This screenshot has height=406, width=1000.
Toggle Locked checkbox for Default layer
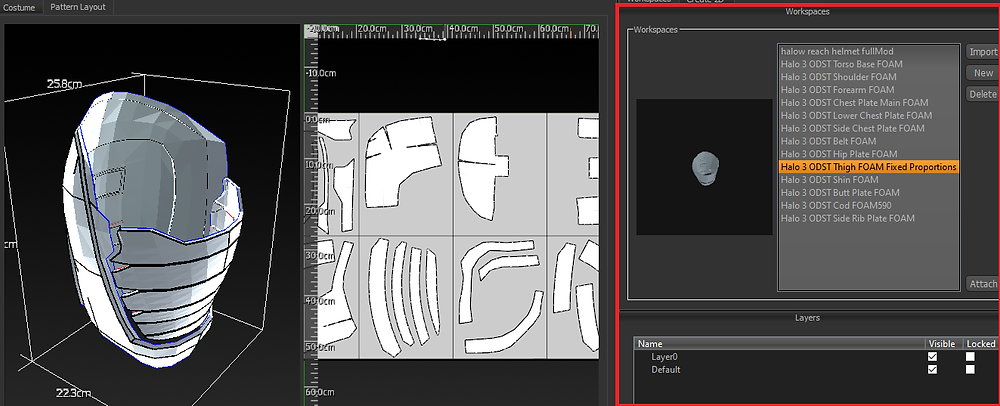[970, 370]
